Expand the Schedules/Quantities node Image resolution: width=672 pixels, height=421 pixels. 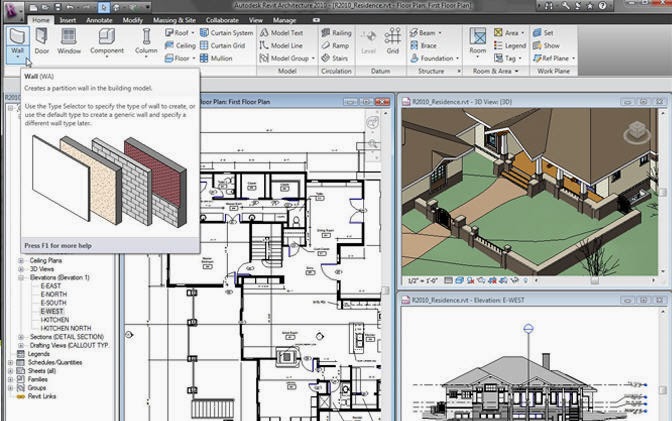[10, 363]
